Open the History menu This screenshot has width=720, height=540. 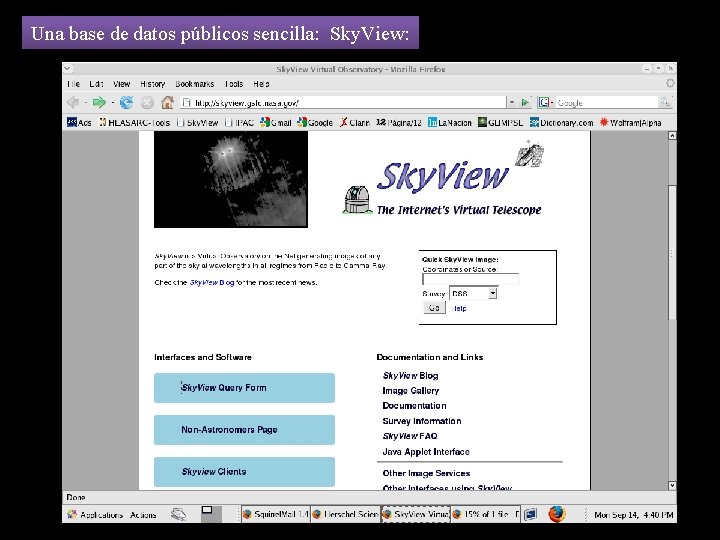[x=152, y=84]
